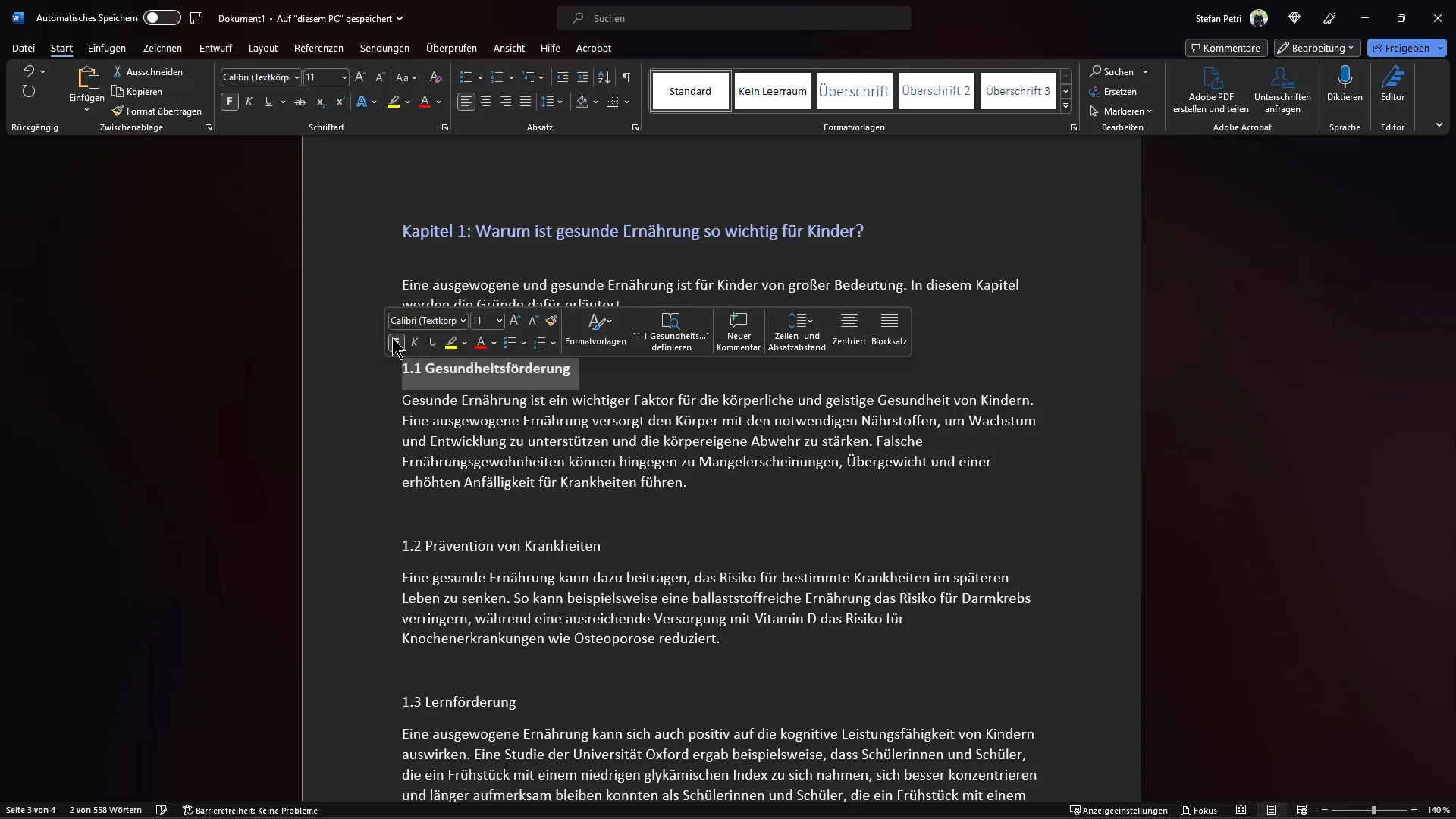The image size is (1456, 819).
Task: Switch to the Einfügen tab
Action: point(107,48)
